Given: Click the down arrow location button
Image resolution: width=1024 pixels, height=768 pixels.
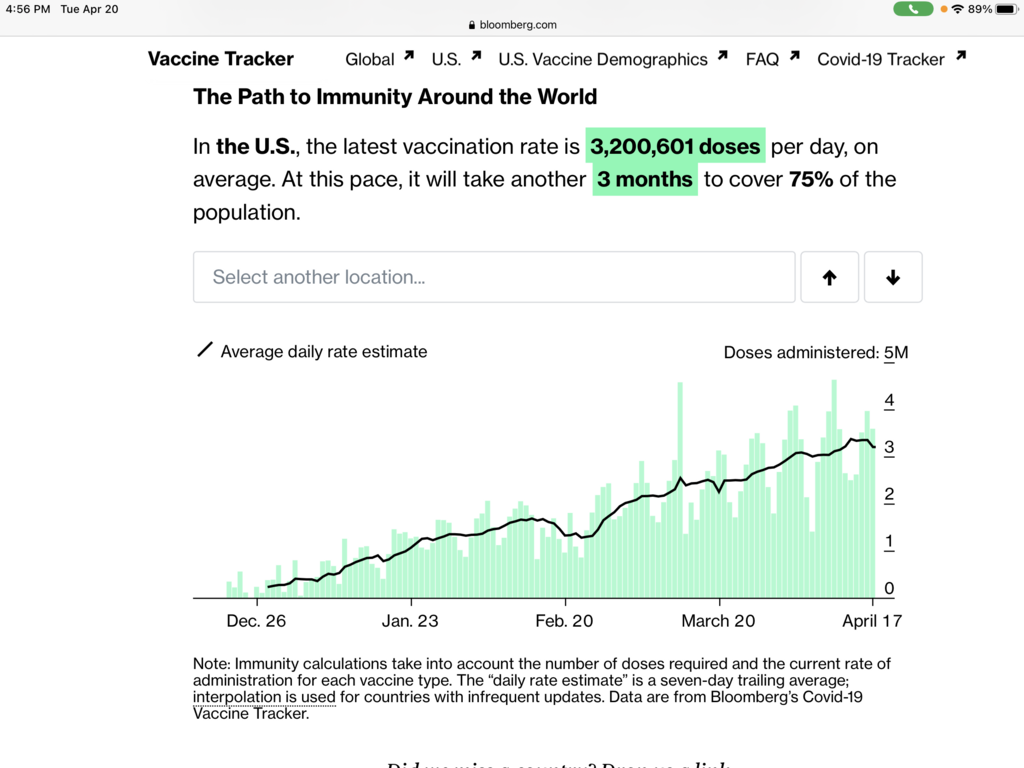Looking at the screenshot, I should pos(893,277).
